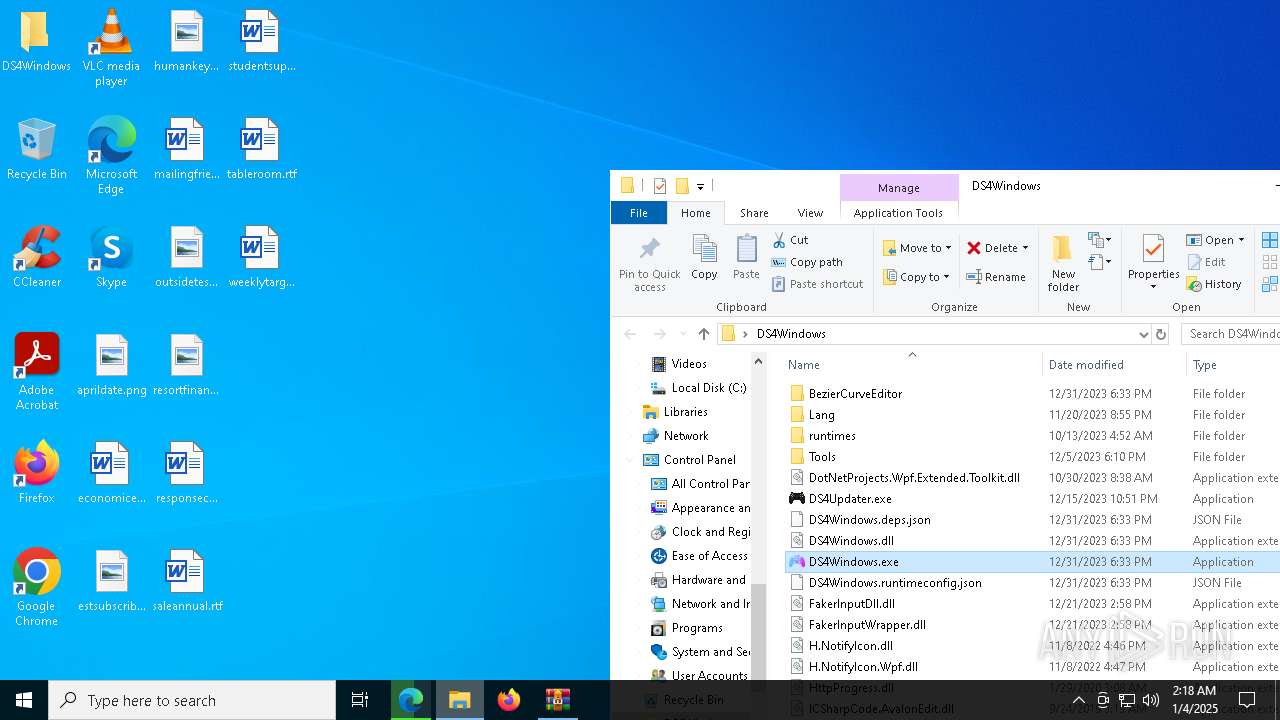This screenshot has width=1280, height=720.
Task: Switch to the Share ribbon tab
Action: pyautogui.click(x=754, y=213)
